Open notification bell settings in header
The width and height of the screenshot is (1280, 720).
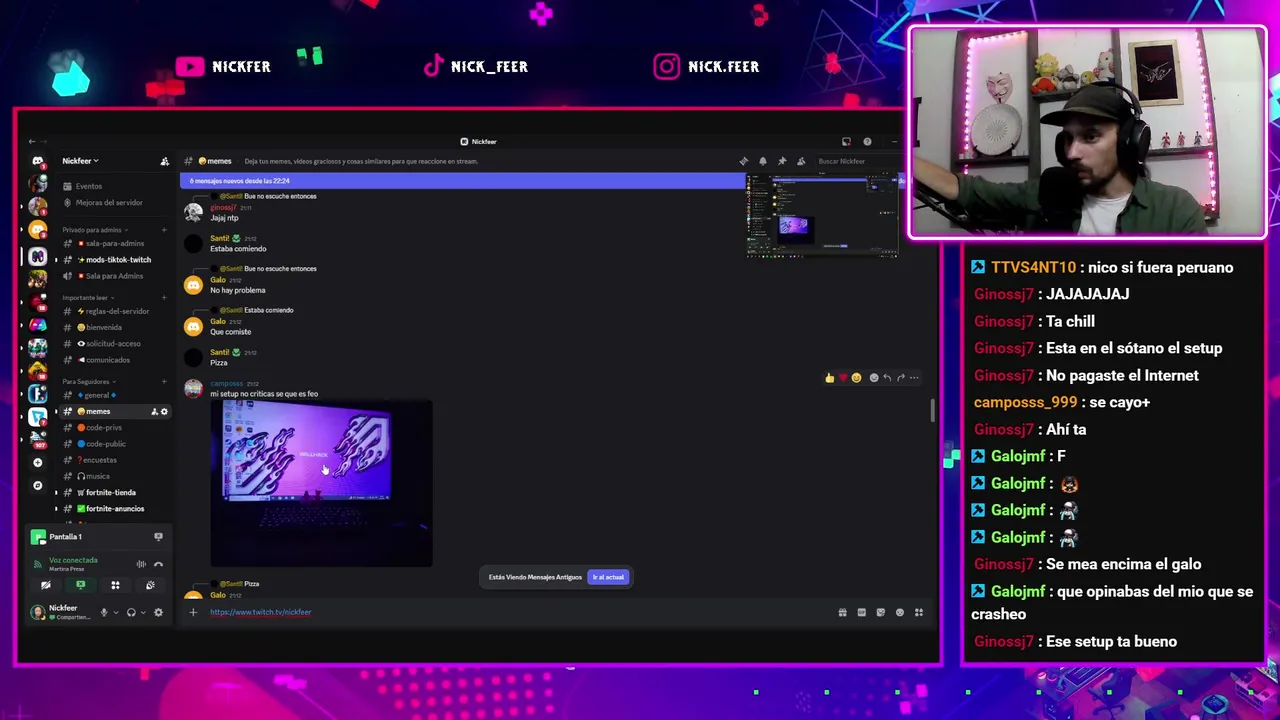tap(762, 161)
